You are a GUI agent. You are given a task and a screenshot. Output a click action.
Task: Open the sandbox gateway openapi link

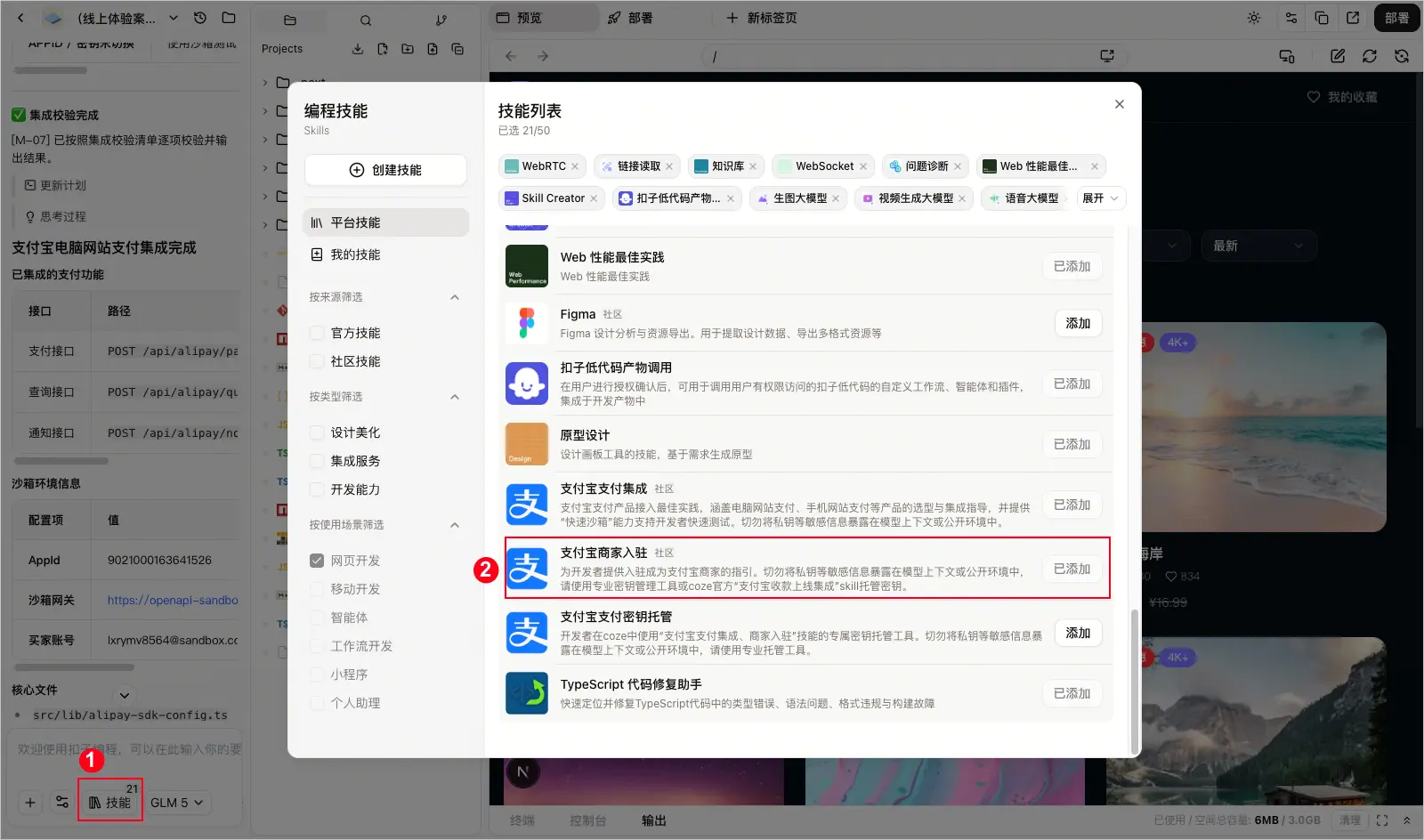(173, 600)
